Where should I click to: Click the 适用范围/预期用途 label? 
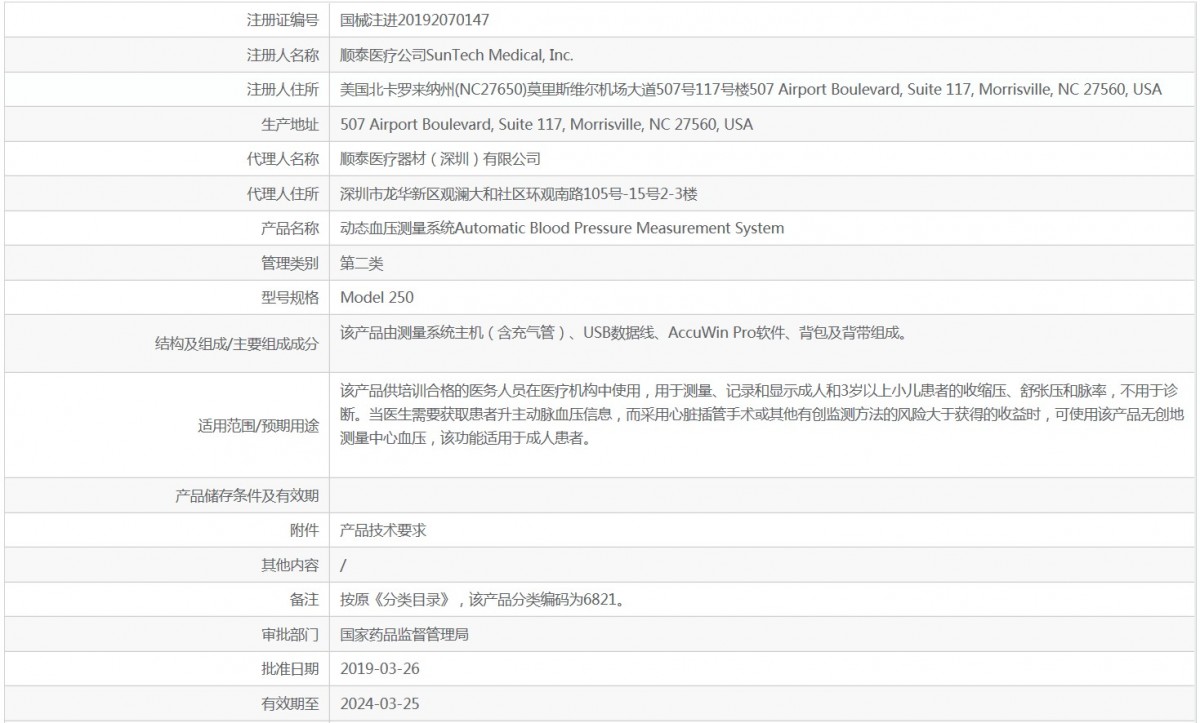click(260, 425)
